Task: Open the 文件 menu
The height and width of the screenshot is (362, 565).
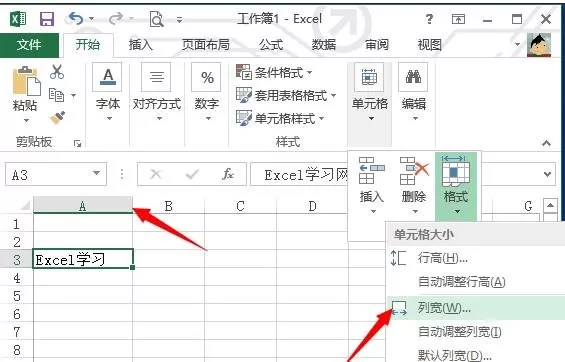Action: 29,45
